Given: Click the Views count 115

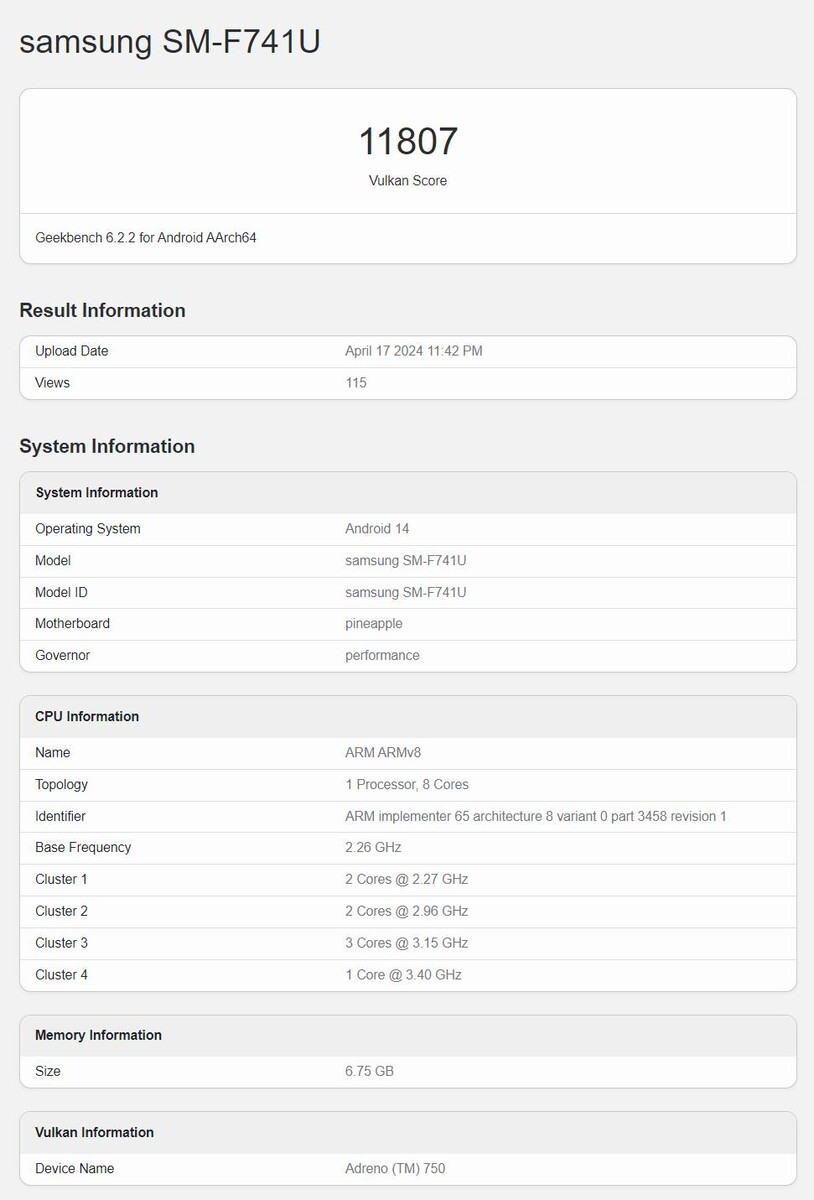Looking at the screenshot, I should [356, 383].
